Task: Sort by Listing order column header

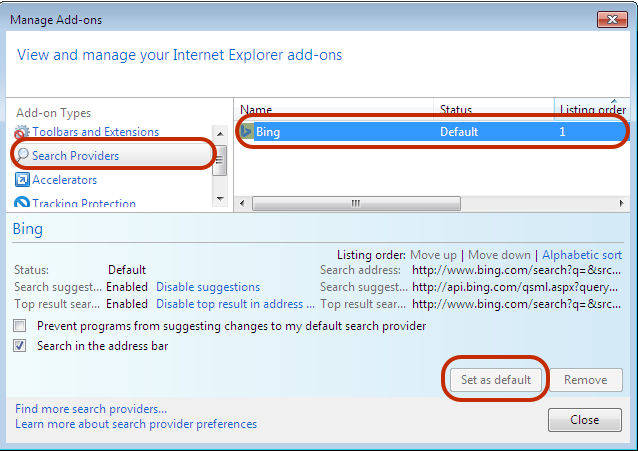Action: [592, 109]
